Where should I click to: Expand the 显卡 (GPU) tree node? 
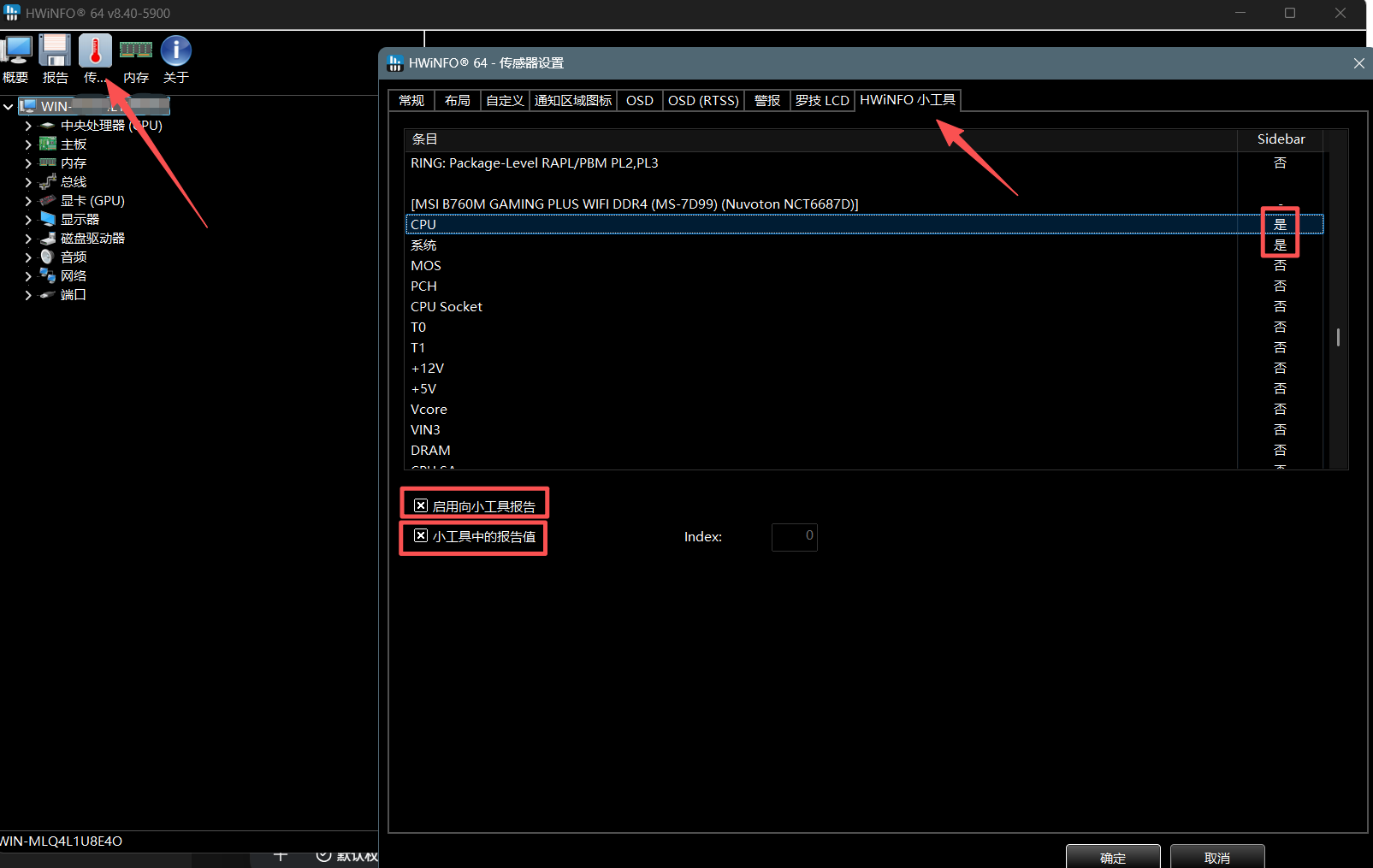(28, 201)
